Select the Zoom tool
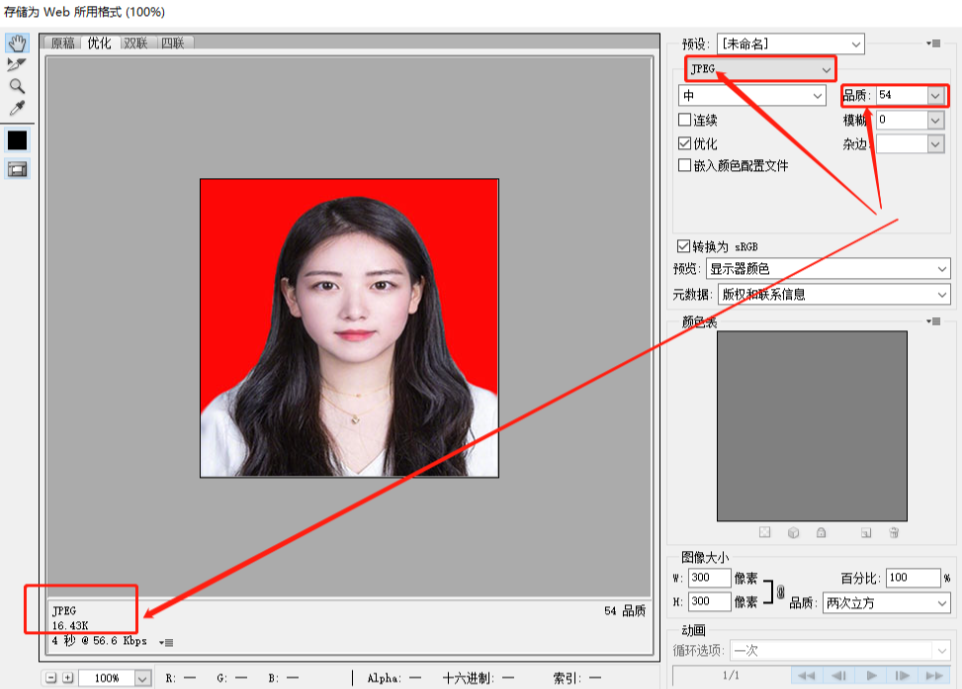 [16, 85]
